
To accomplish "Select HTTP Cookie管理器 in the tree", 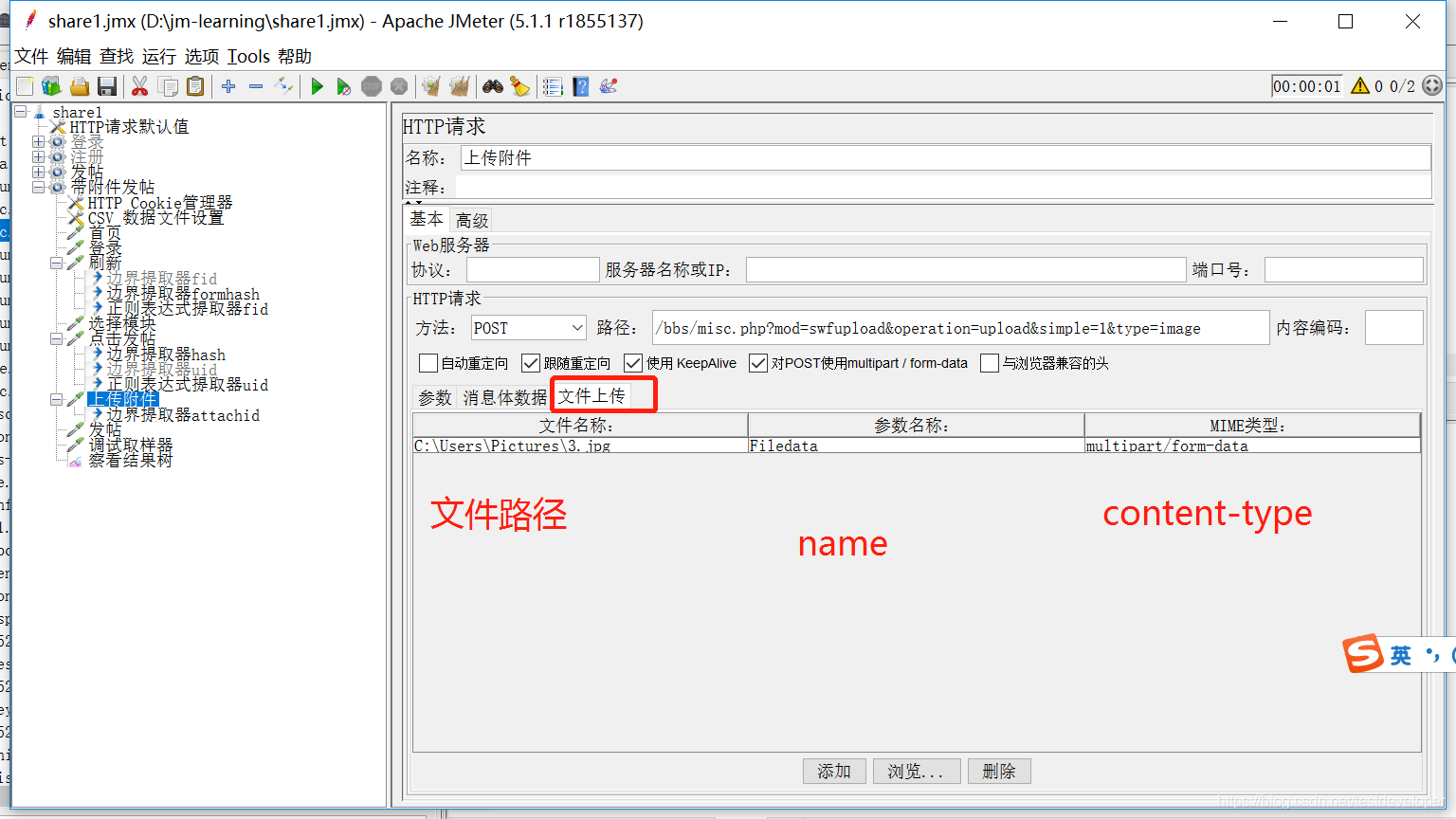I will coord(159,203).
